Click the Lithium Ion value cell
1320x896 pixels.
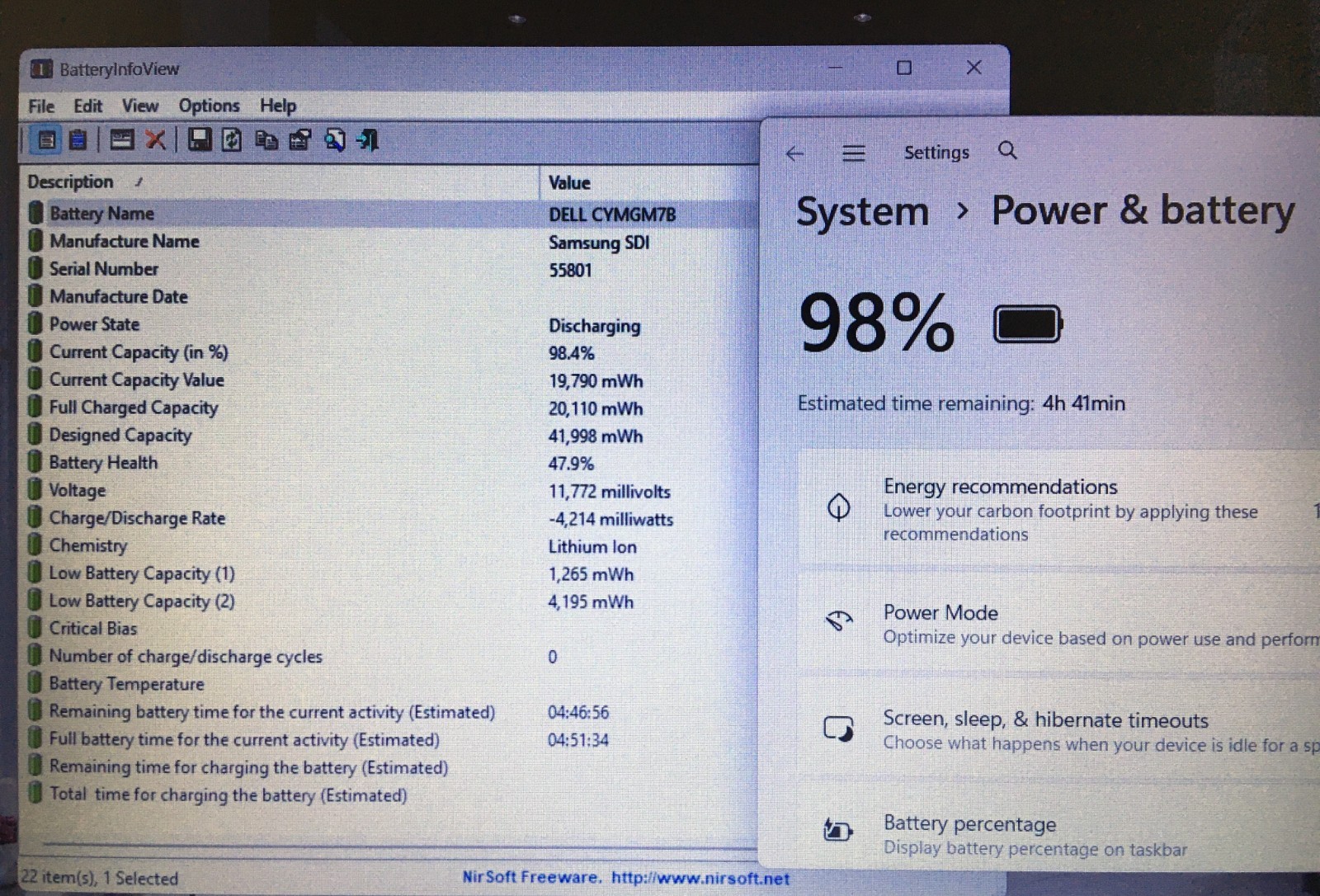click(592, 547)
